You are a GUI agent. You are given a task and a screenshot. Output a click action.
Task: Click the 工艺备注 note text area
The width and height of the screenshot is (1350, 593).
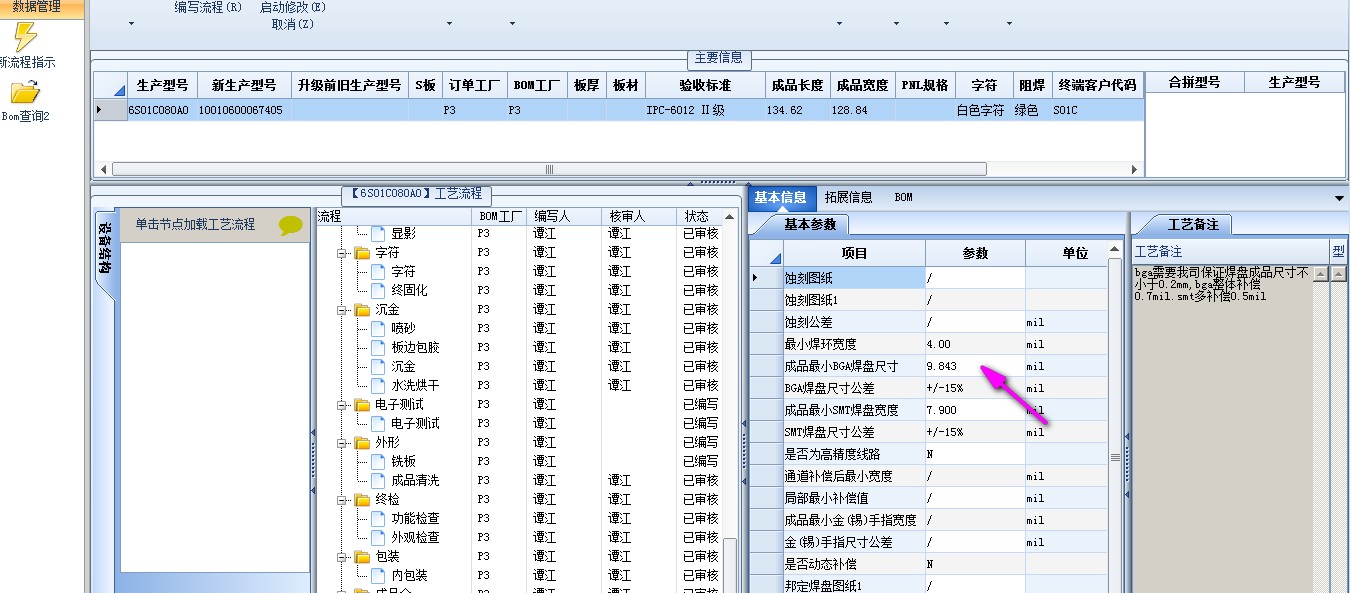[x=1222, y=428]
